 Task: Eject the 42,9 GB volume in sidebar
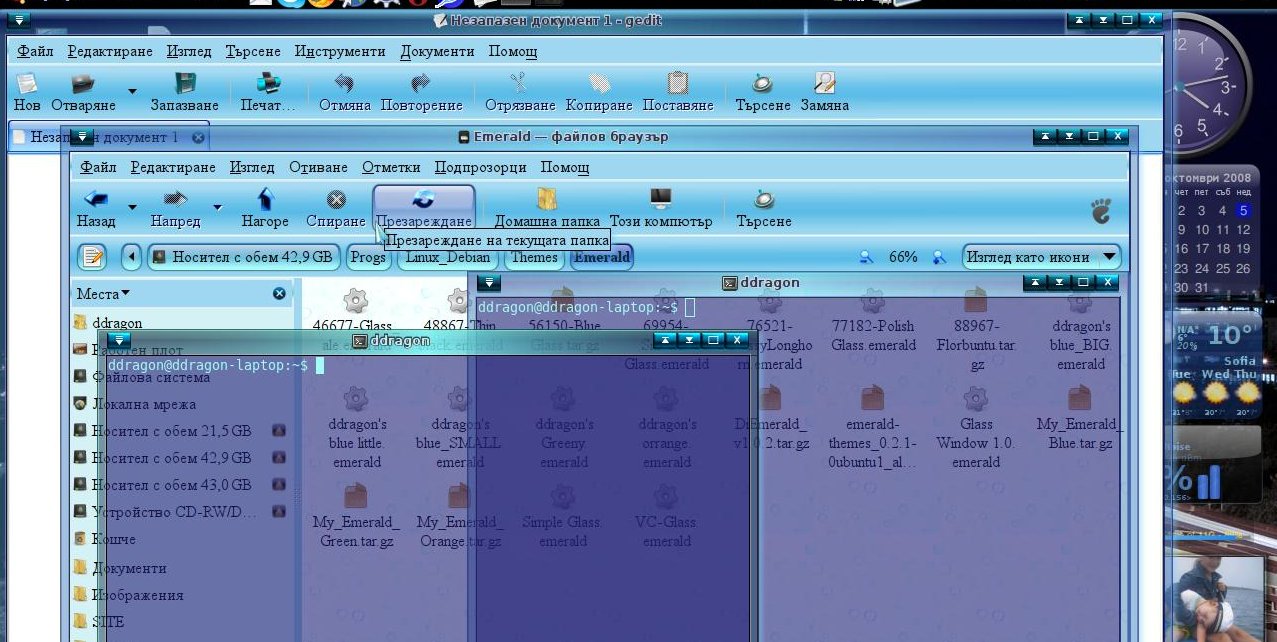(x=279, y=458)
